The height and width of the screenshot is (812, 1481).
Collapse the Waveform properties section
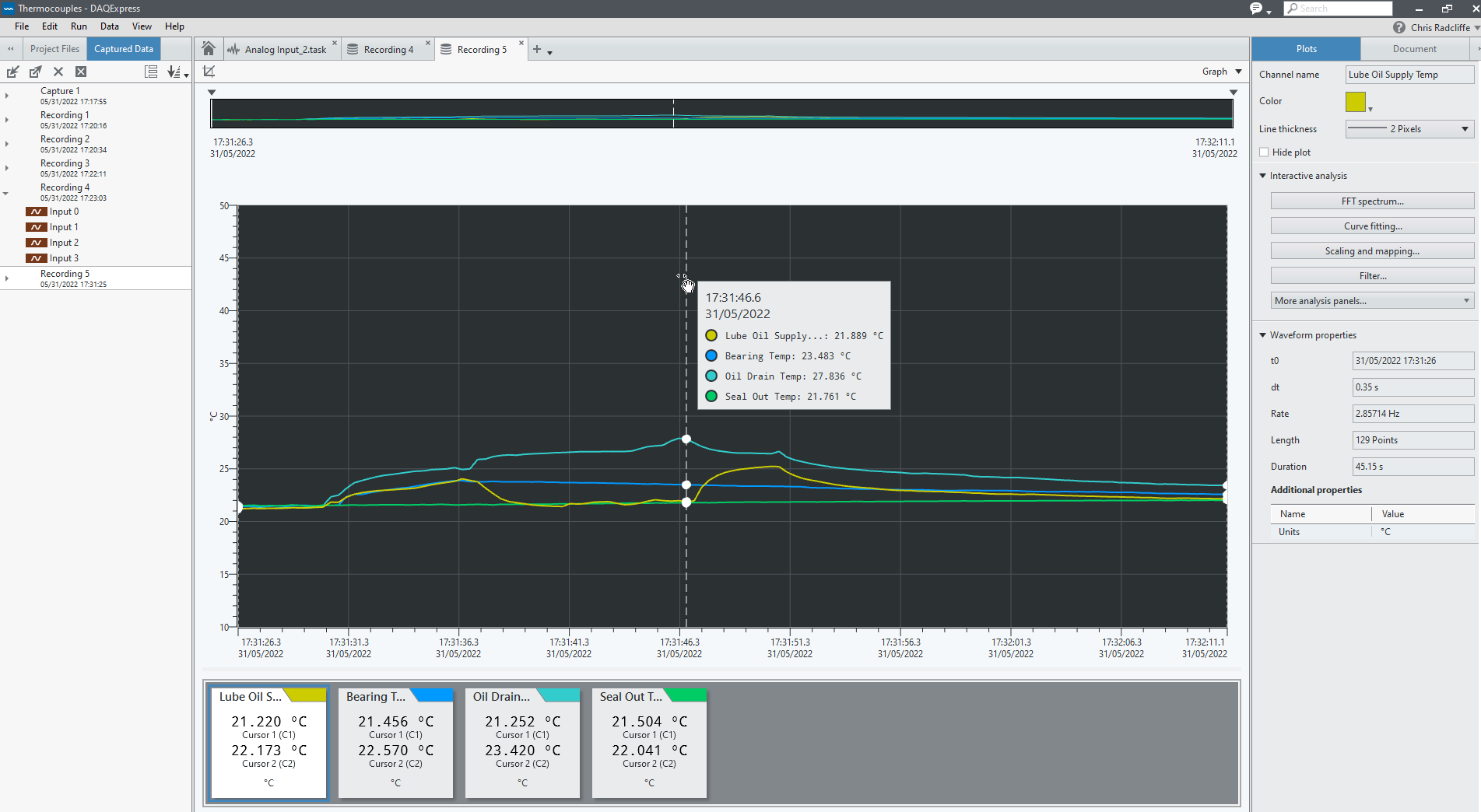tap(1263, 335)
